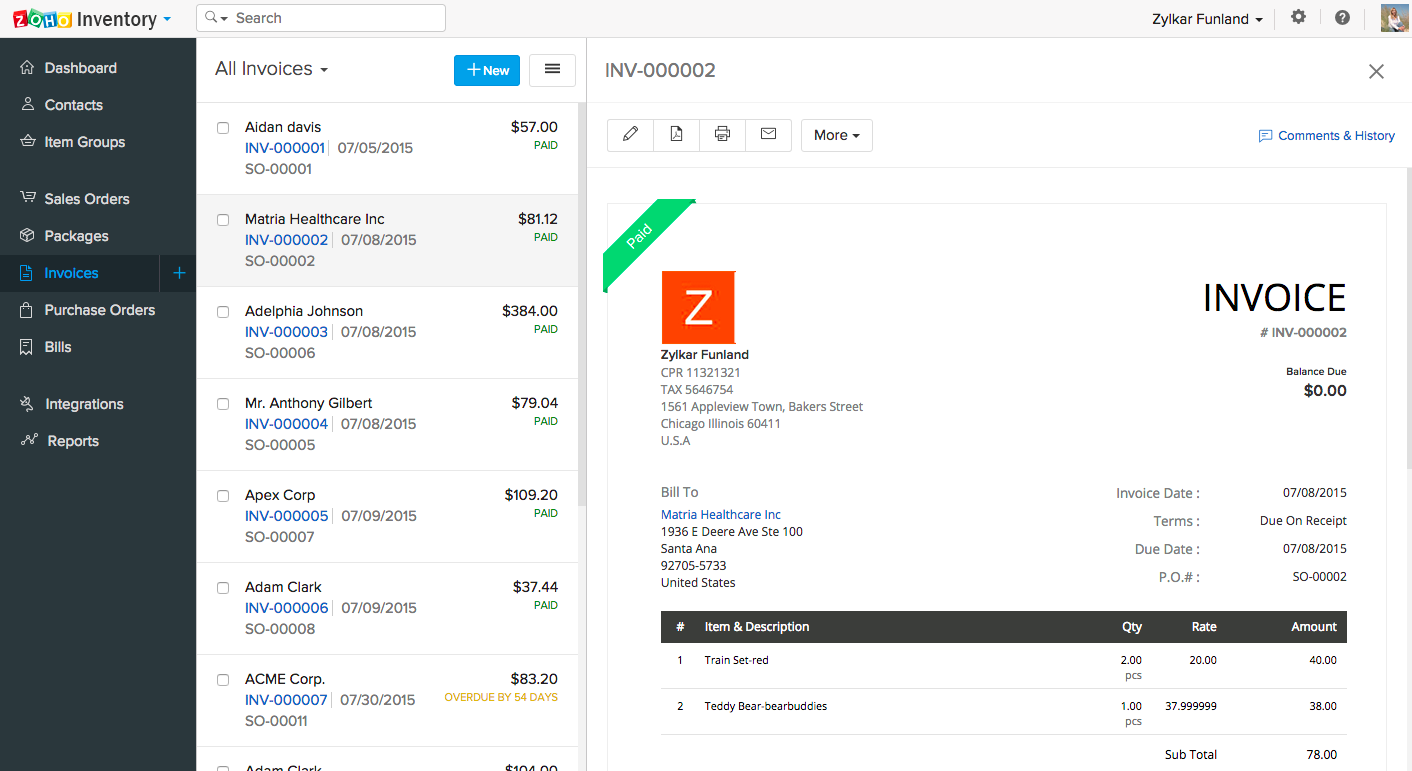Screen dimensions: 1412x771
Task: Open the INV-000003 invoice link
Action: pyautogui.click(x=286, y=332)
